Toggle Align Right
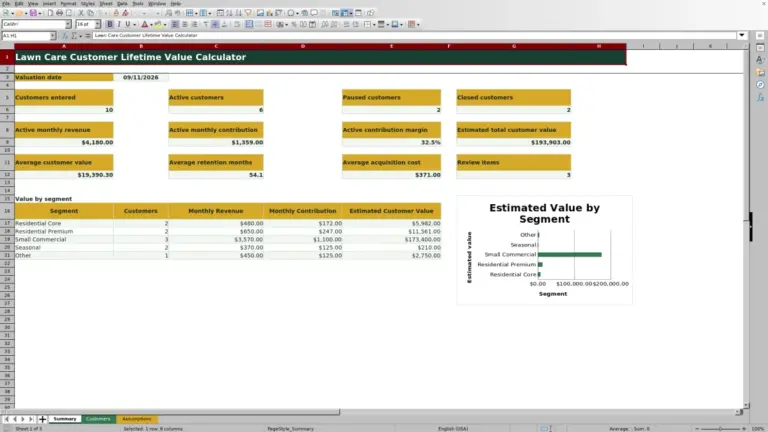768x432 pixels. pyautogui.click(x=194, y=24)
